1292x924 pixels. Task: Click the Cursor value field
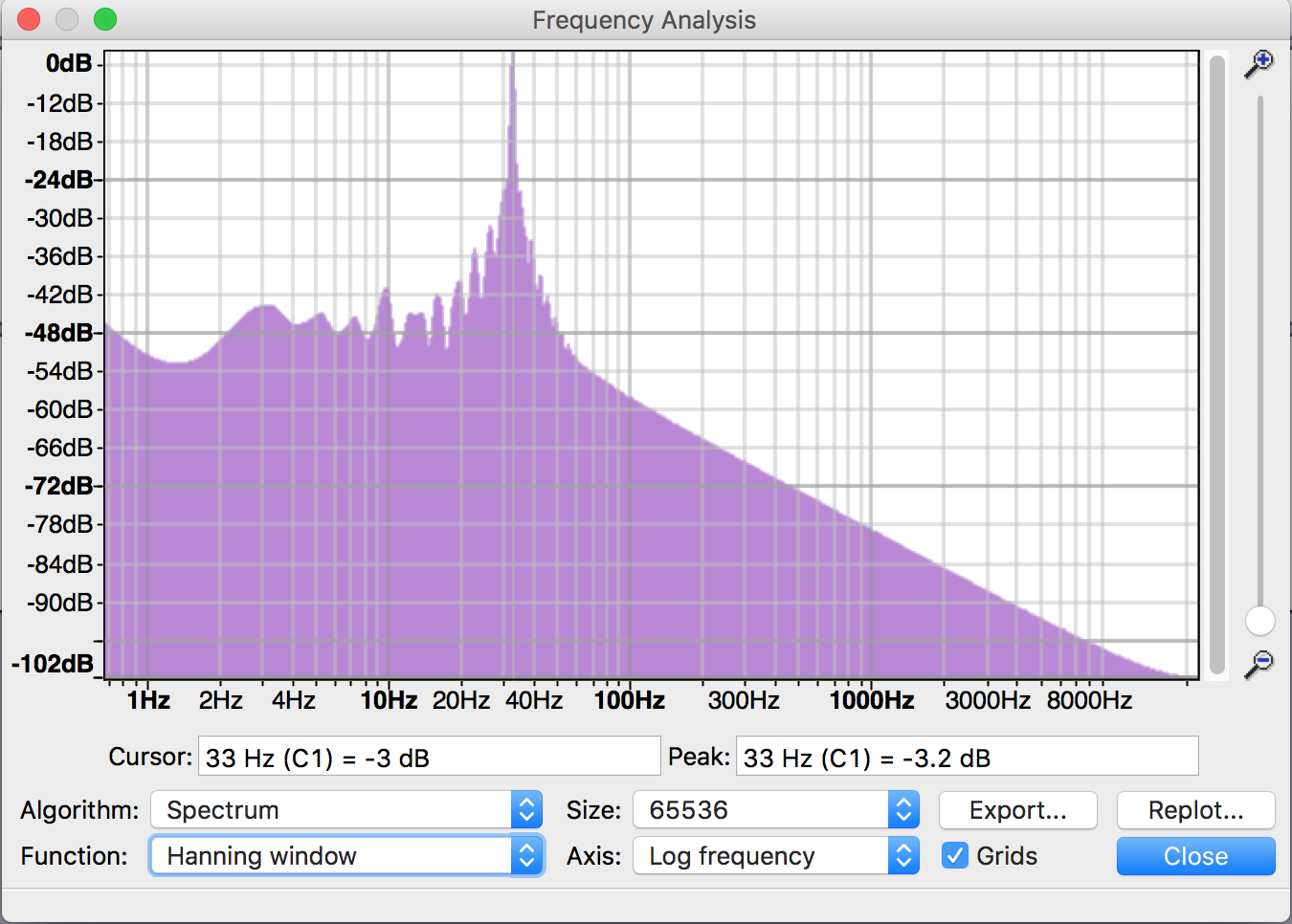point(430,757)
